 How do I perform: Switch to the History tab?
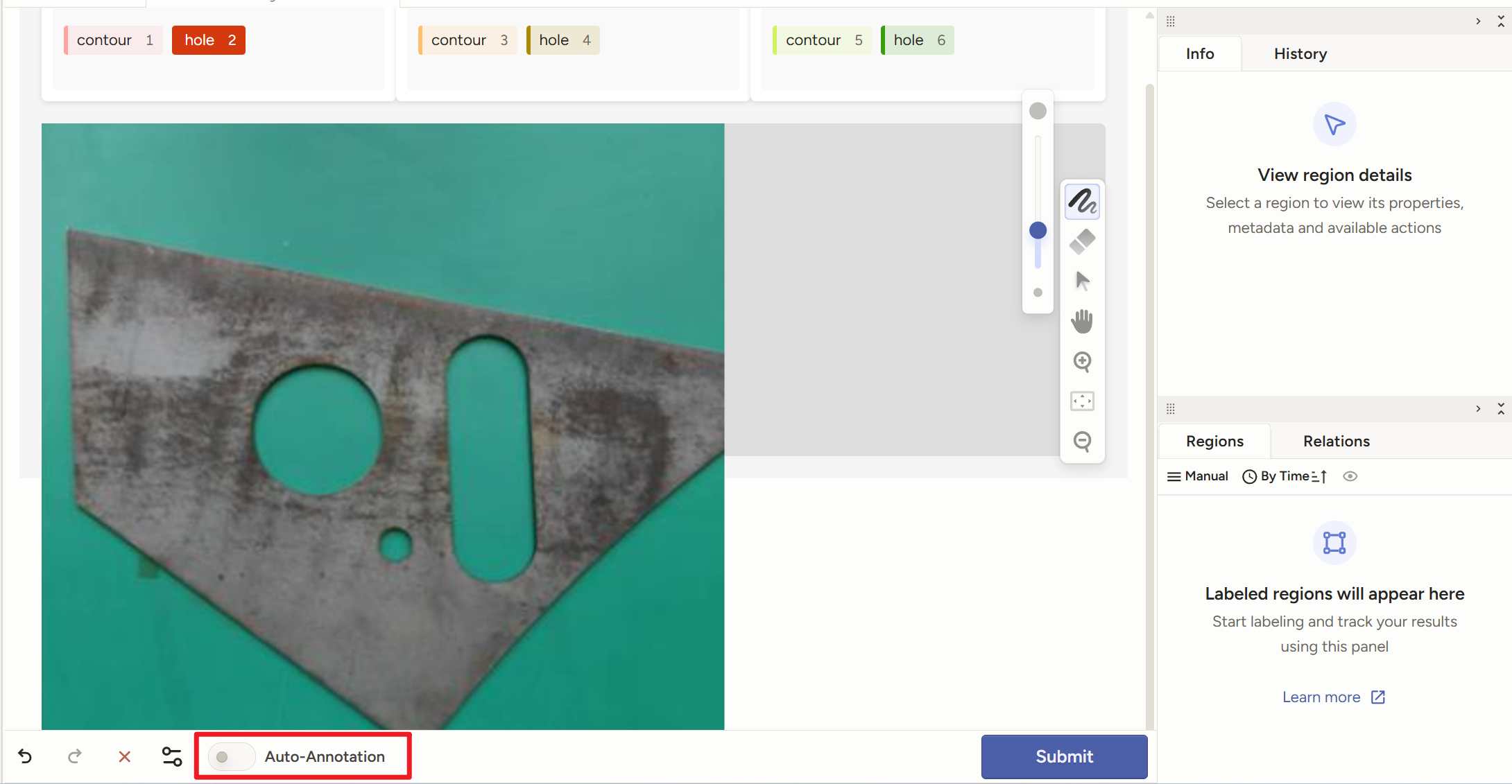coord(1300,54)
